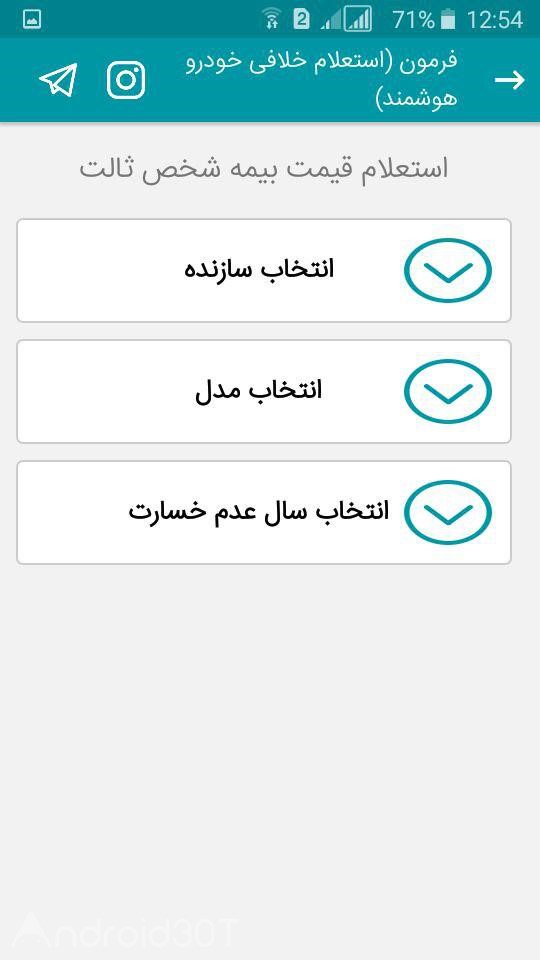Tap the 12:54 clock in status bar
The height and width of the screenshot is (960, 540).
(x=495, y=20)
